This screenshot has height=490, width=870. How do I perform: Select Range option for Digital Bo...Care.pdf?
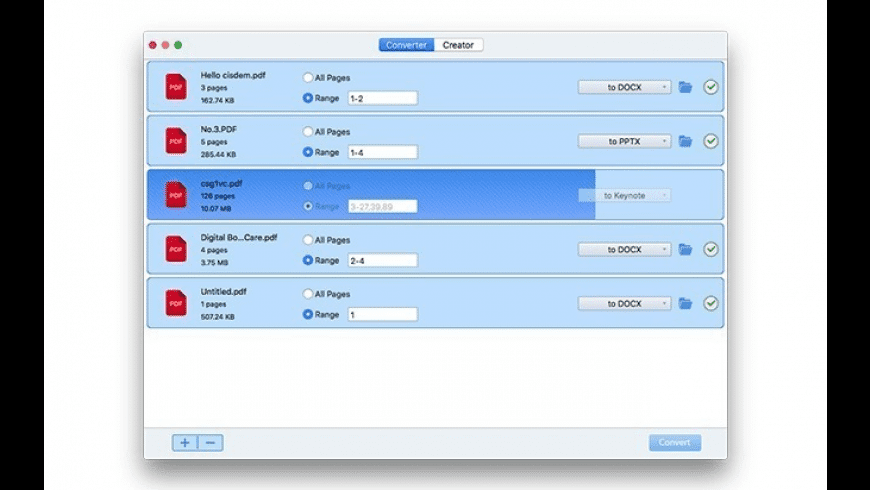tap(308, 260)
